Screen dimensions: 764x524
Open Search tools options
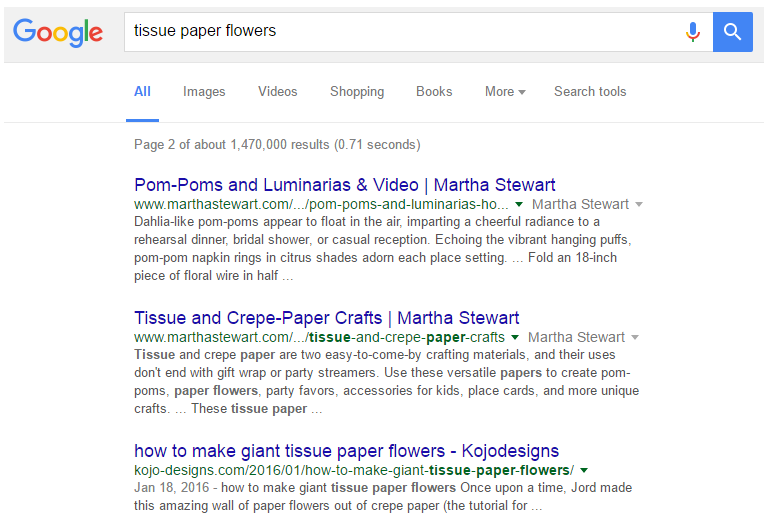590,91
